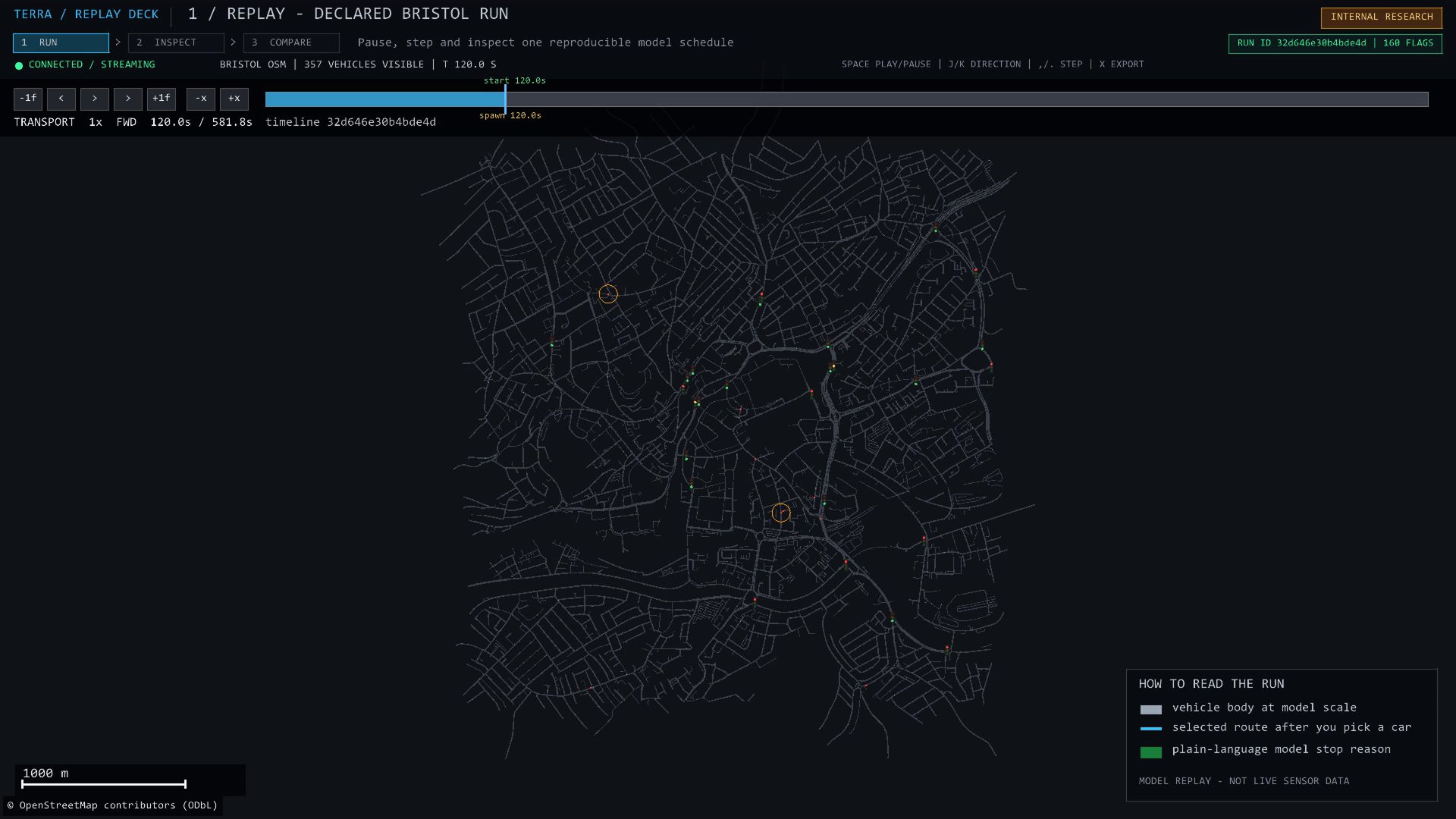Grab the timeline playhead handle
1456x819 pixels.
point(505,99)
